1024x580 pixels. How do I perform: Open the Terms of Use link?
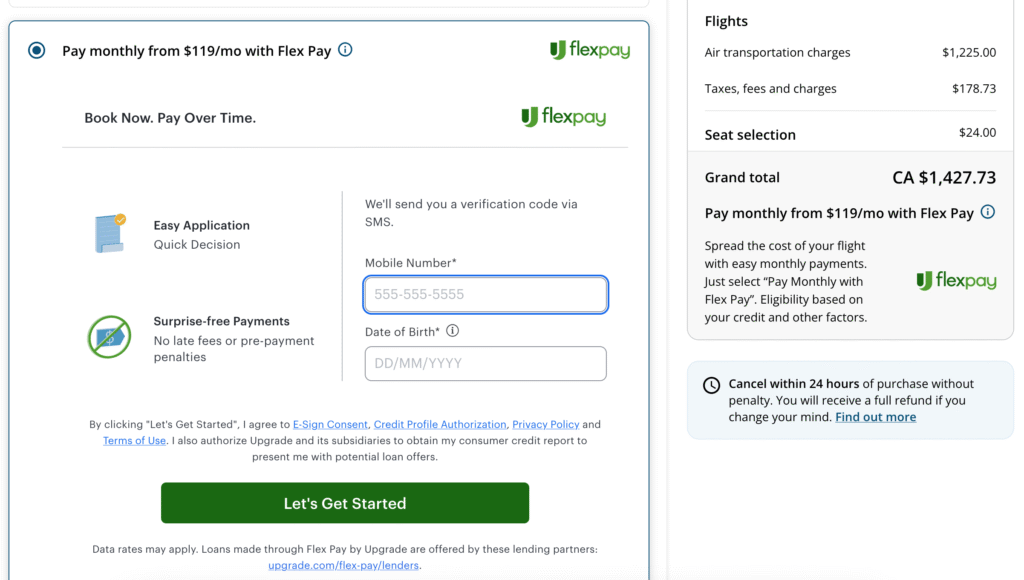tap(134, 441)
